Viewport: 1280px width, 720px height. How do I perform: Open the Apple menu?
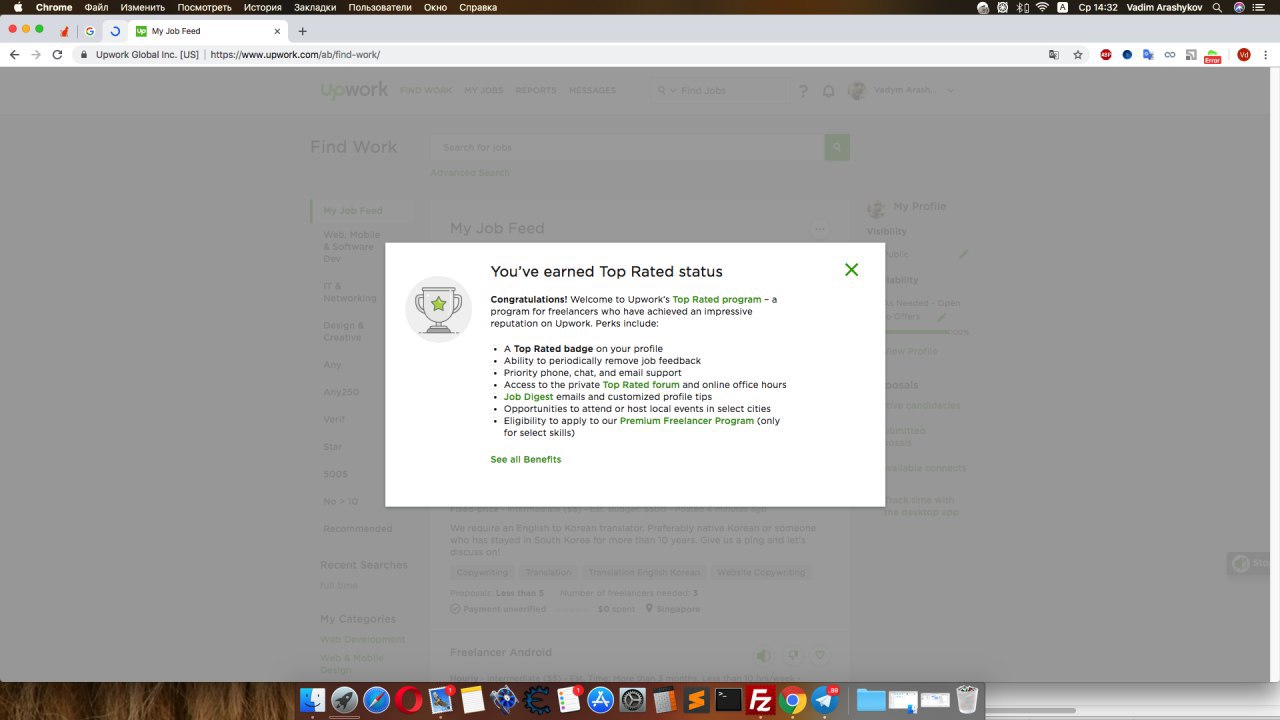pos(17,7)
